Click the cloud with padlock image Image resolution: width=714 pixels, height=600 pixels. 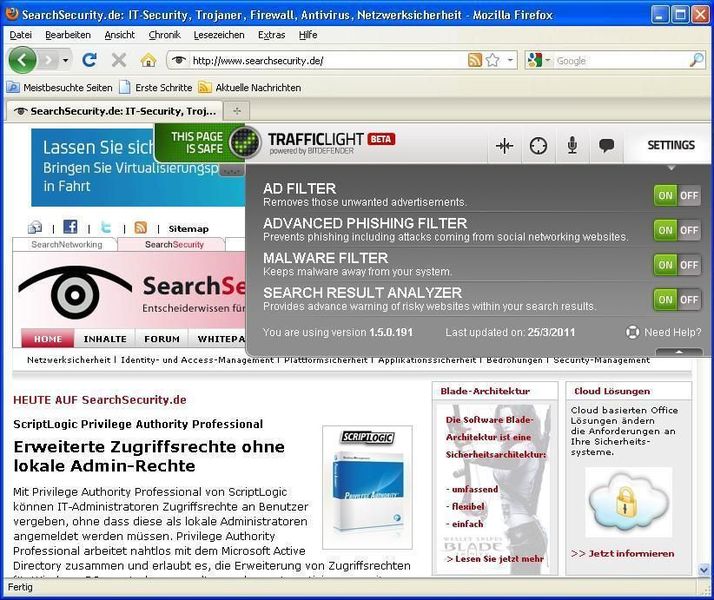pos(628,503)
